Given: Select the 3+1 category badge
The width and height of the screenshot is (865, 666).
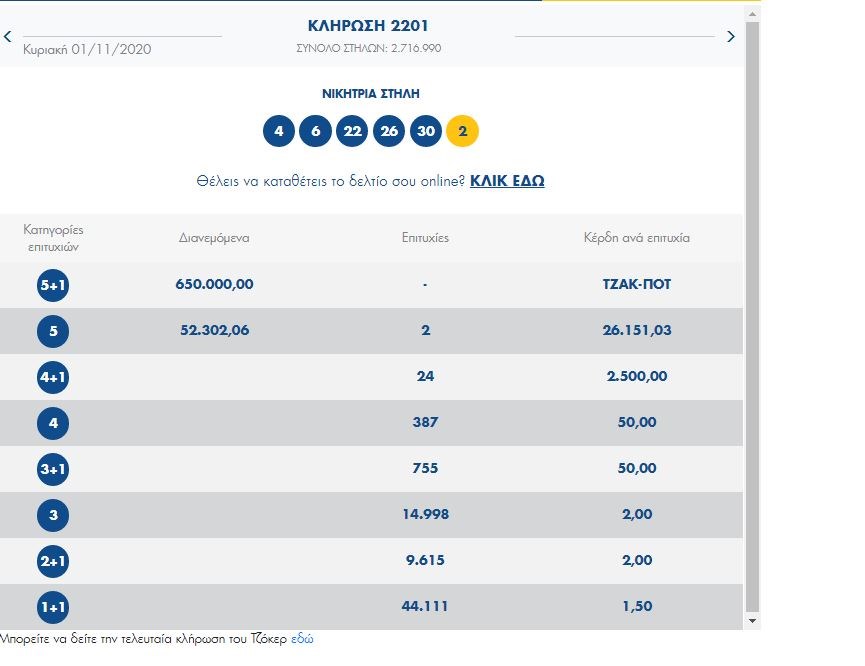Looking at the screenshot, I should pos(53,470).
